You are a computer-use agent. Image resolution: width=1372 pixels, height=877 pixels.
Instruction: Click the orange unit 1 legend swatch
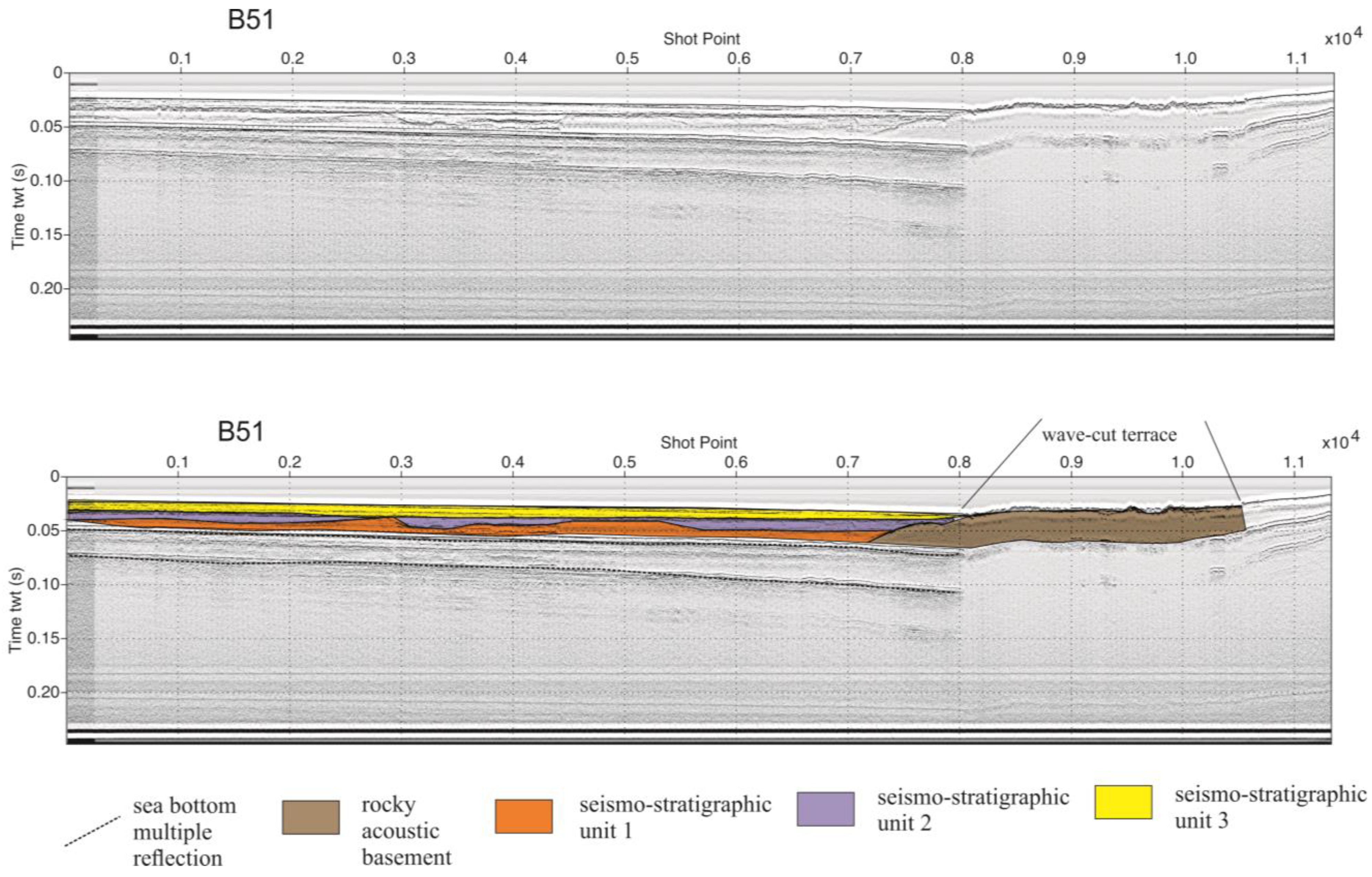pos(523,816)
